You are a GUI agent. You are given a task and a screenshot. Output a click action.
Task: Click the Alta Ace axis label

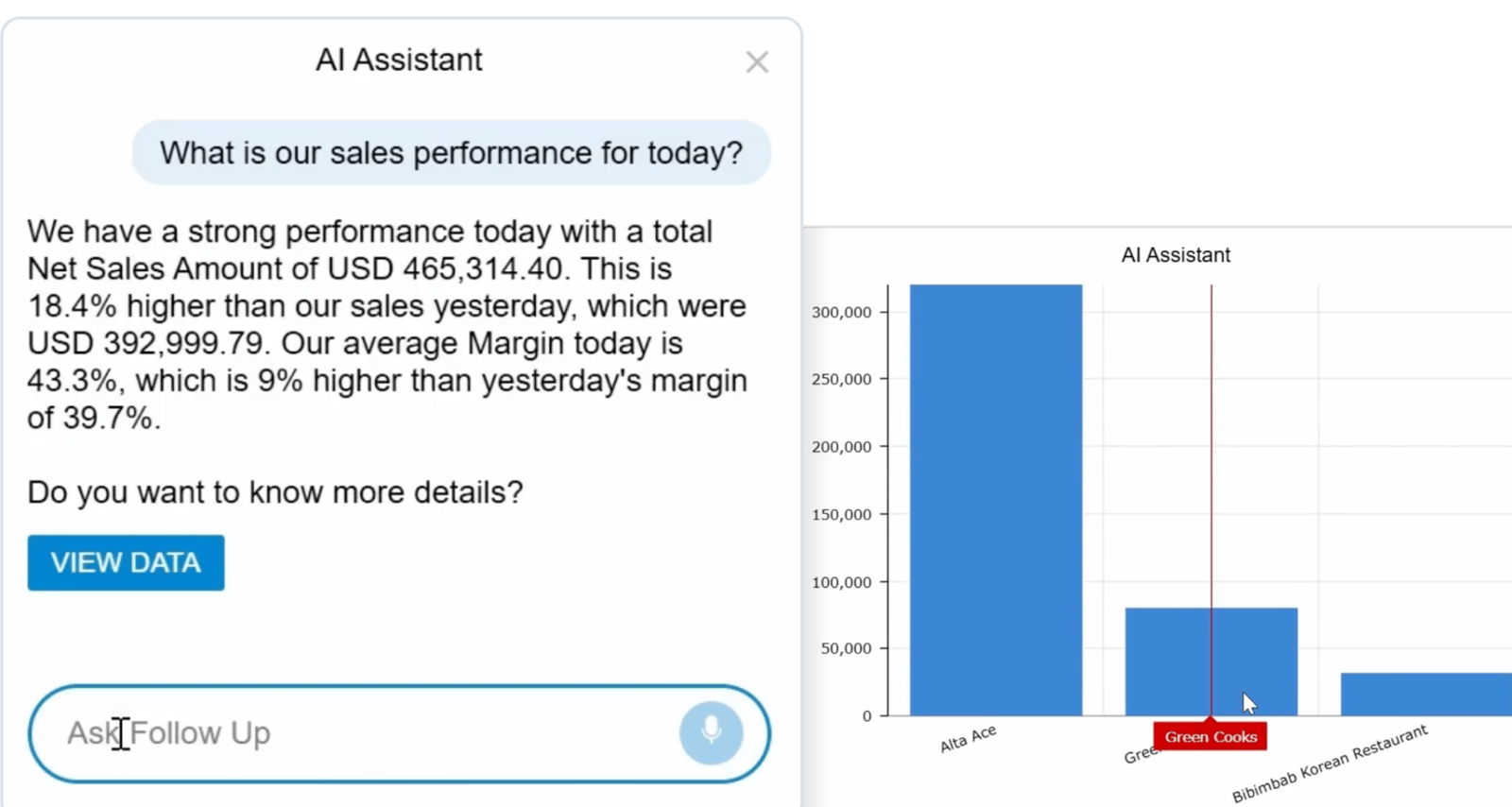click(x=968, y=739)
